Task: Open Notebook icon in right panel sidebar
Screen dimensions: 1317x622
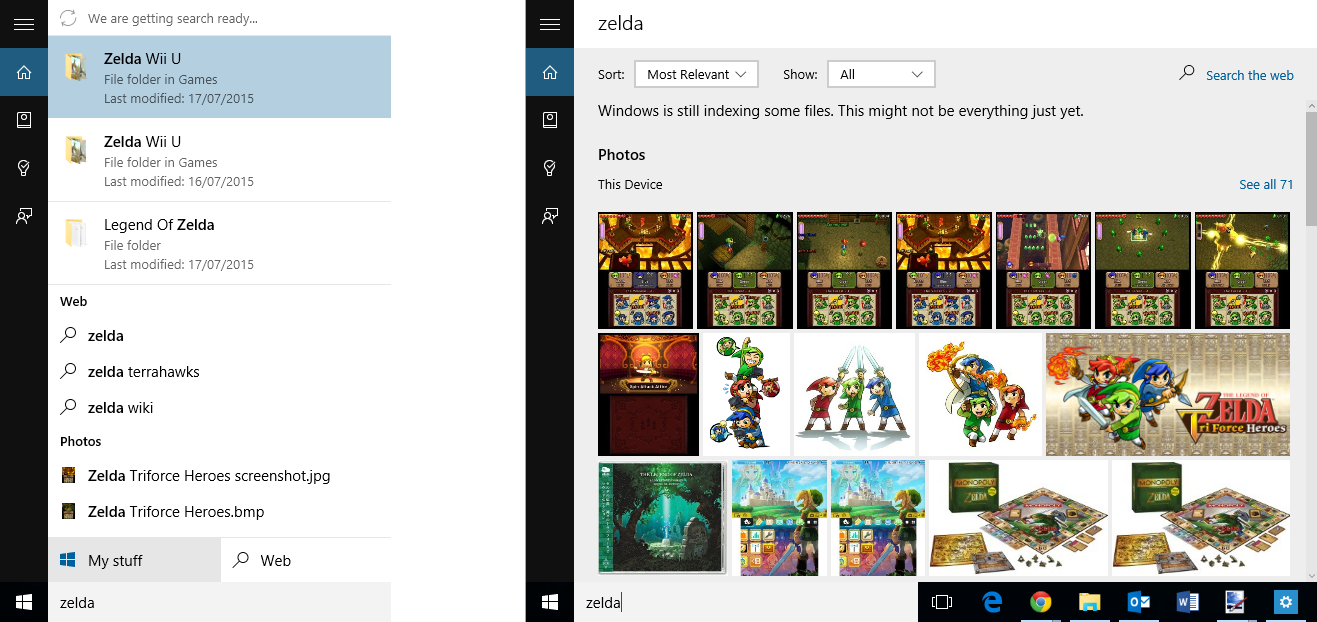Action: (550, 120)
